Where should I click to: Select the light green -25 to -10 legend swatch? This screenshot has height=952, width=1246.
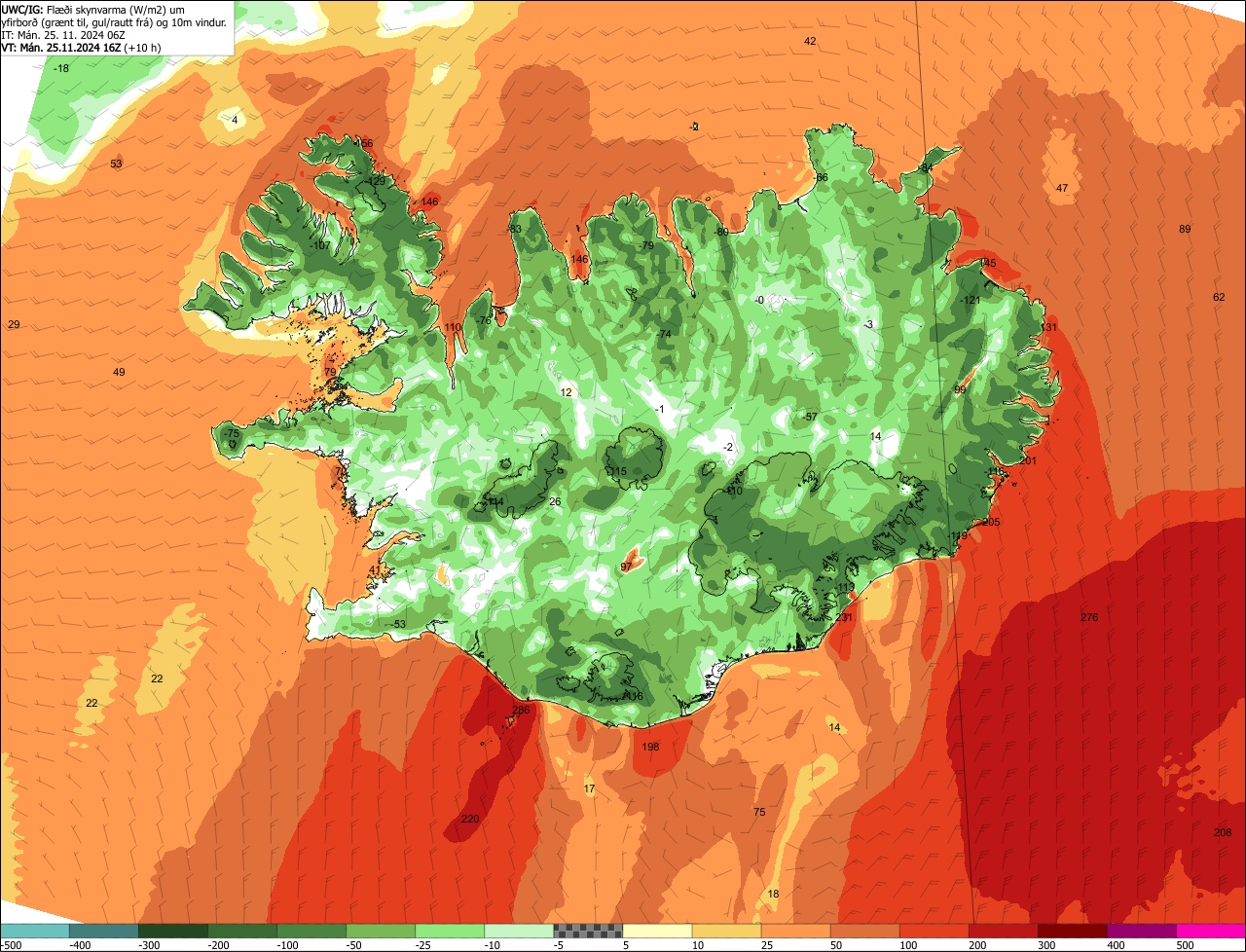click(450, 931)
